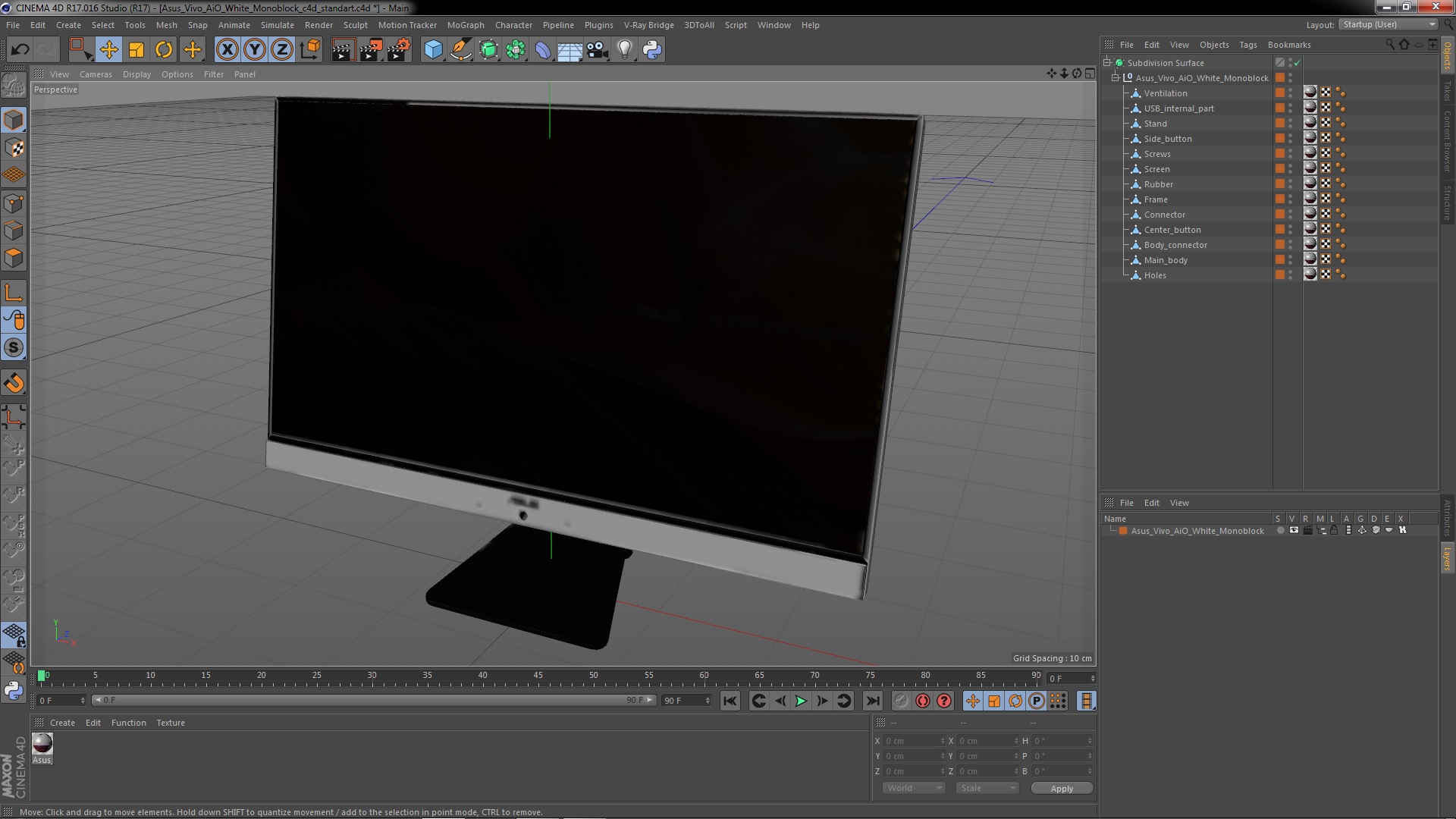Click the X position input field
Screen dimensions: 1456x819
click(x=915, y=741)
